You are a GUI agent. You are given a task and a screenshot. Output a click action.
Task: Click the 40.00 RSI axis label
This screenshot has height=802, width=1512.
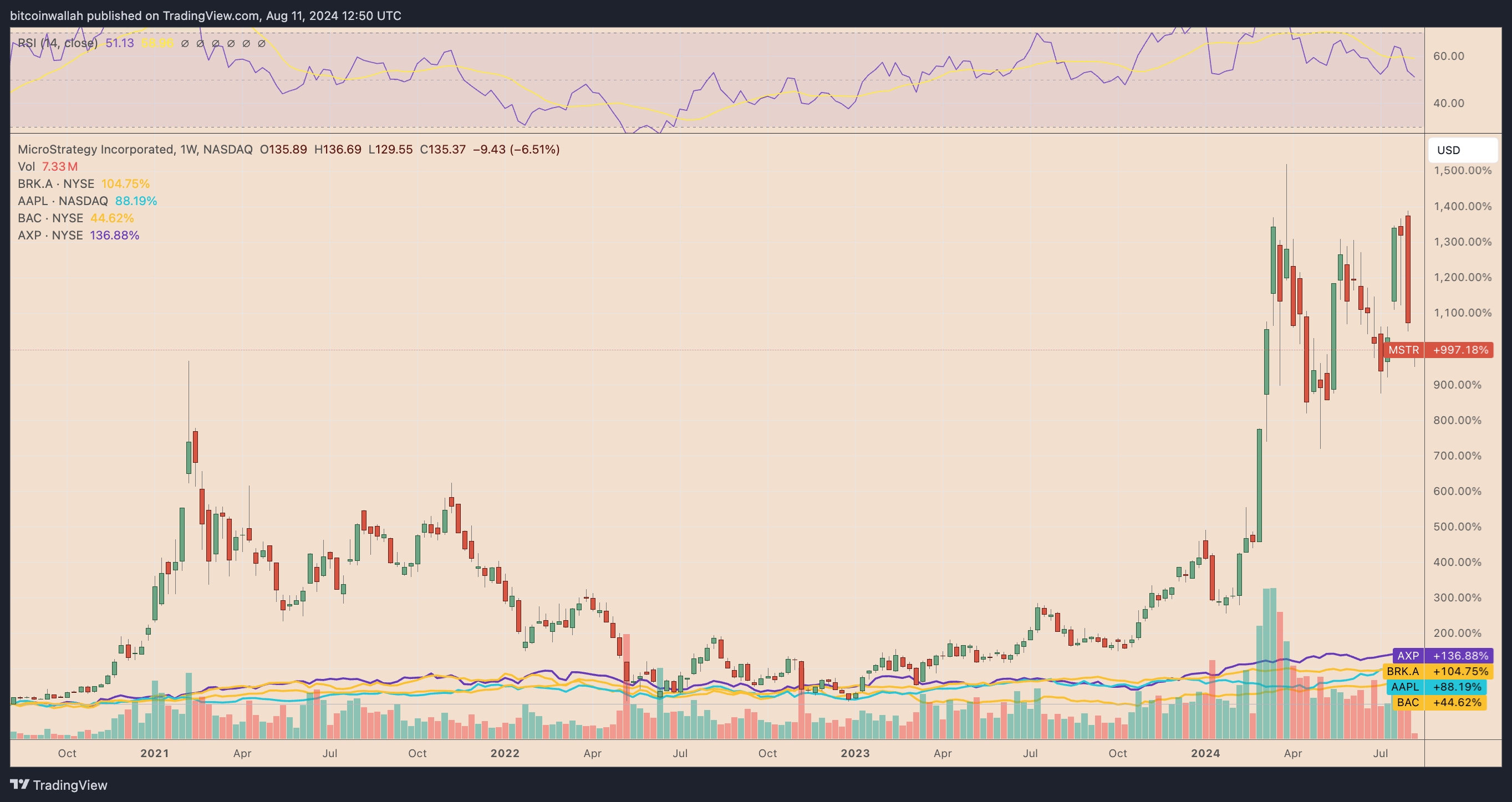tap(1449, 103)
